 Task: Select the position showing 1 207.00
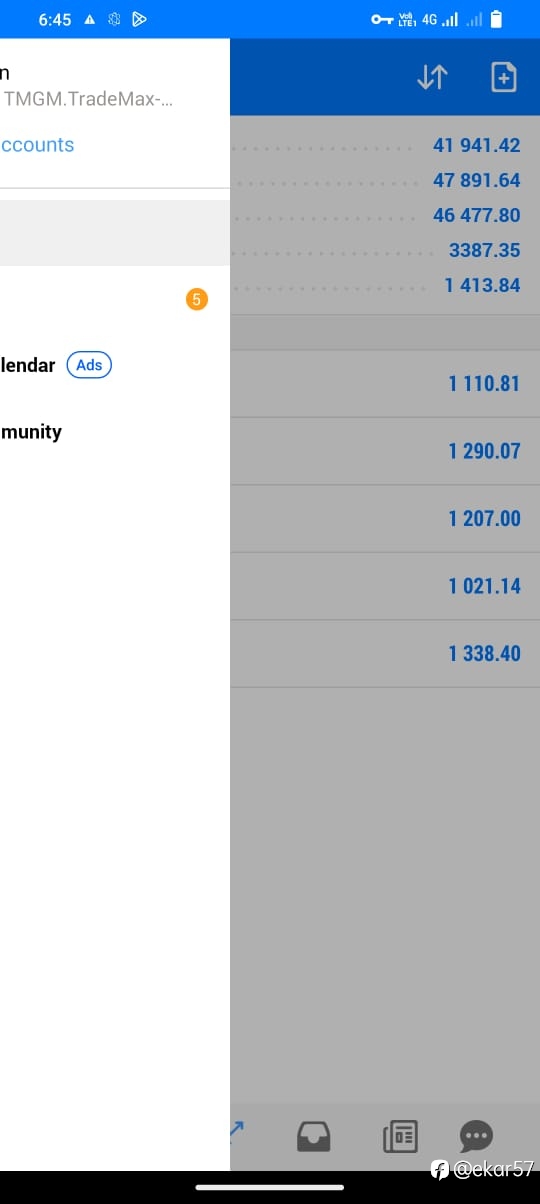tap(385, 519)
